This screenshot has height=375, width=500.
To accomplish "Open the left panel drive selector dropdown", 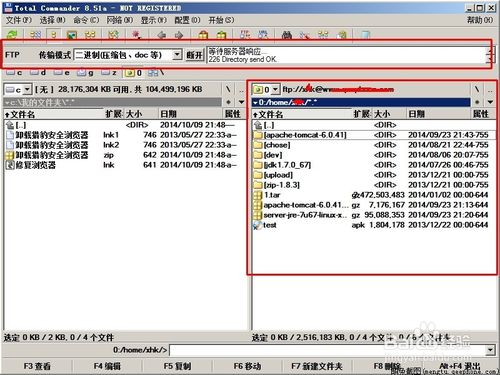I will coord(27,89).
